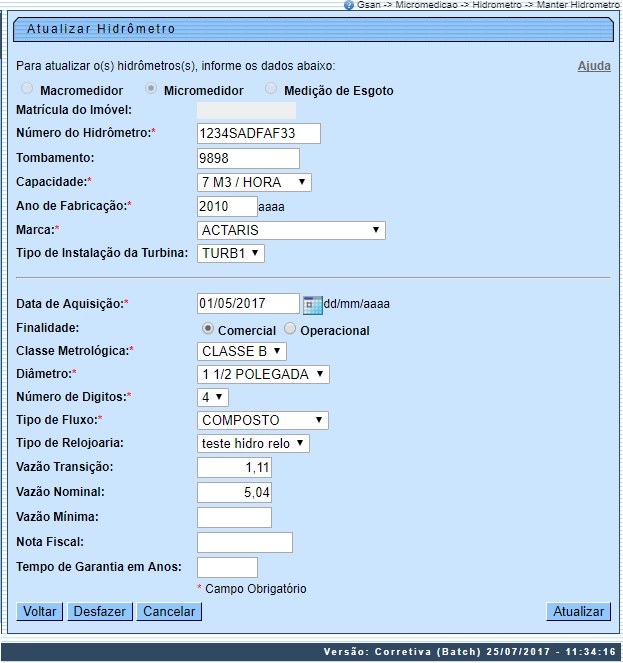Viewport: 623px width, 663px height.
Task: Open the Ajuda help link
Action: (594, 66)
